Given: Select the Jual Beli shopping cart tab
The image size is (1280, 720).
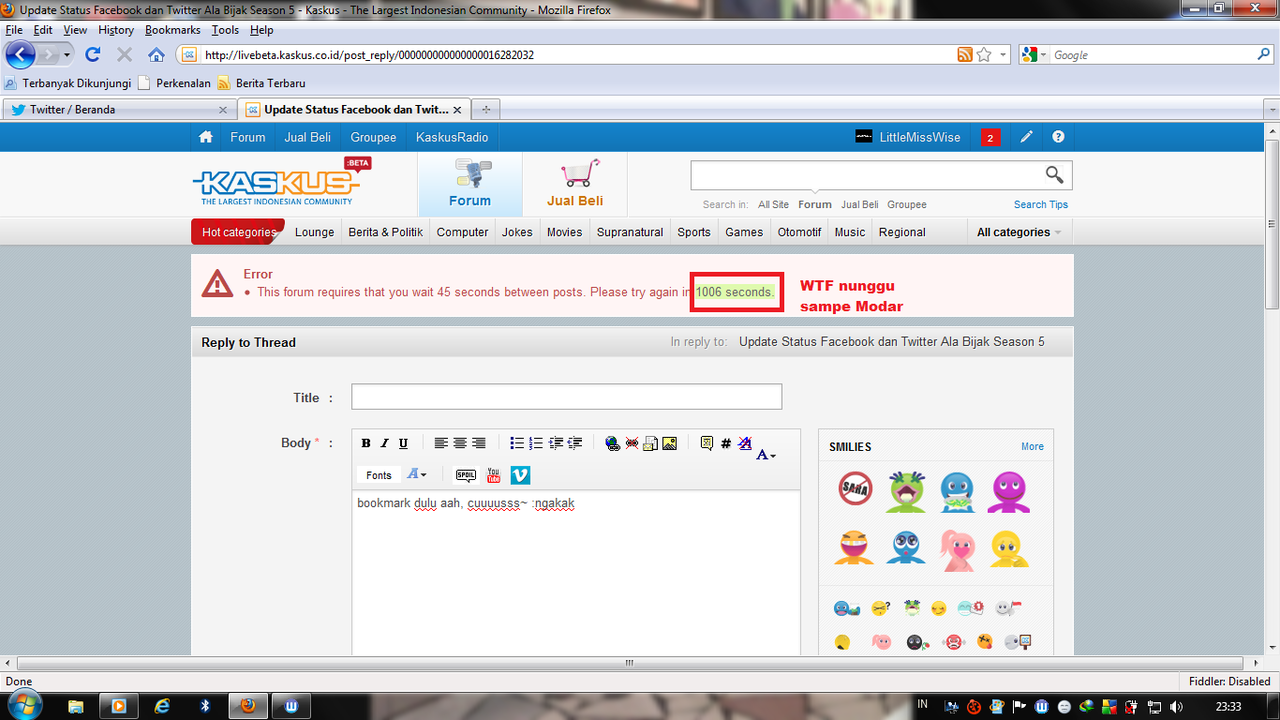Looking at the screenshot, I should coord(575,184).
